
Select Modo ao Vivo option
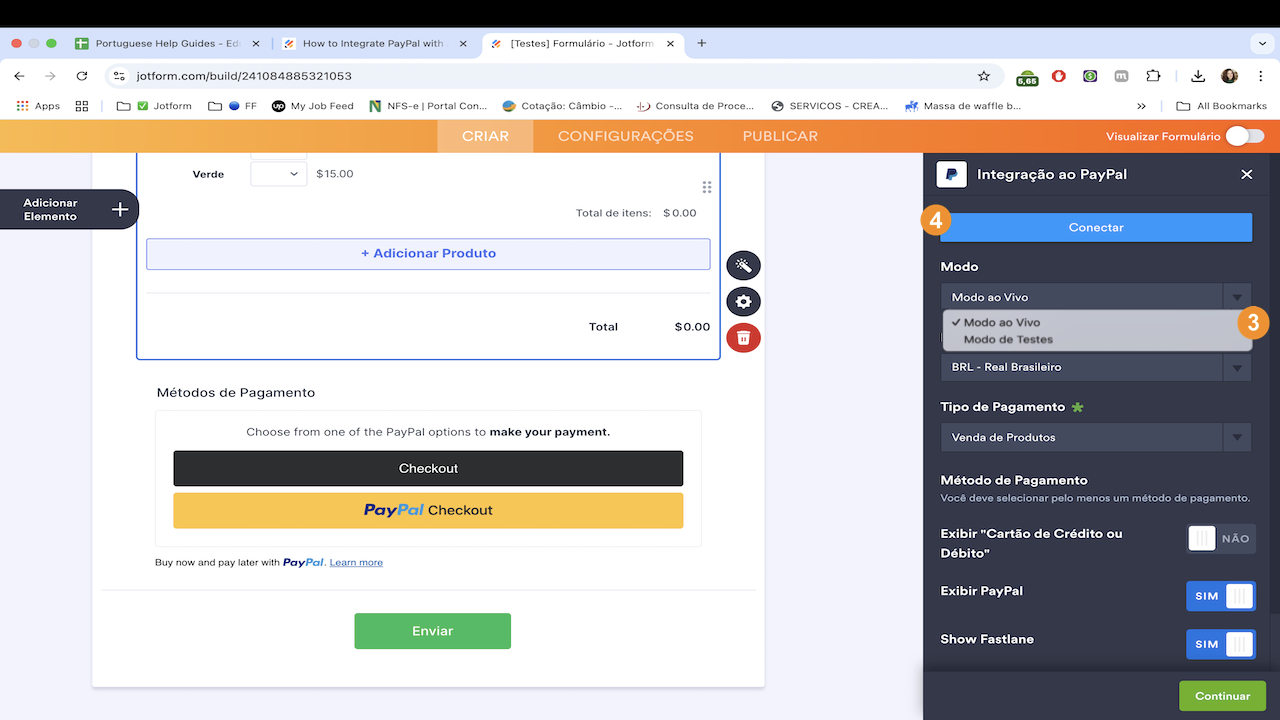click(x=1096, y=322)
